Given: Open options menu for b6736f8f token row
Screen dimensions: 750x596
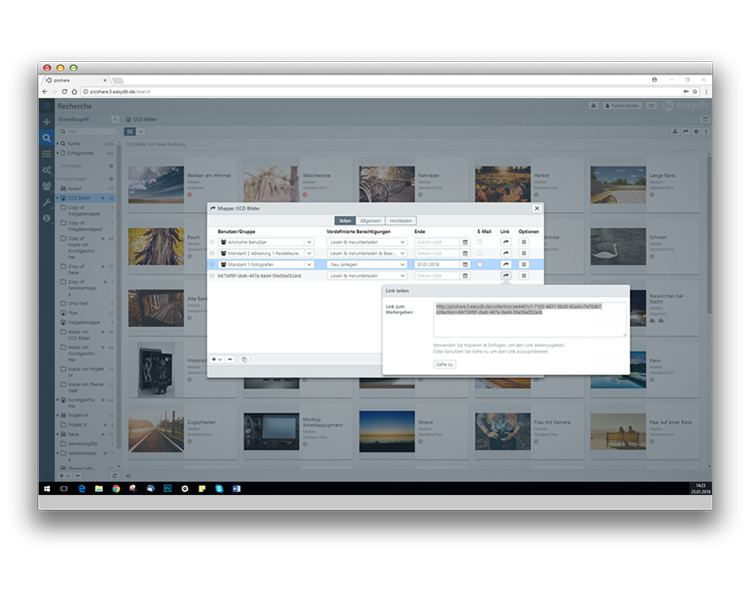Looking at the screenshot, I should click(x=524, y=276).
